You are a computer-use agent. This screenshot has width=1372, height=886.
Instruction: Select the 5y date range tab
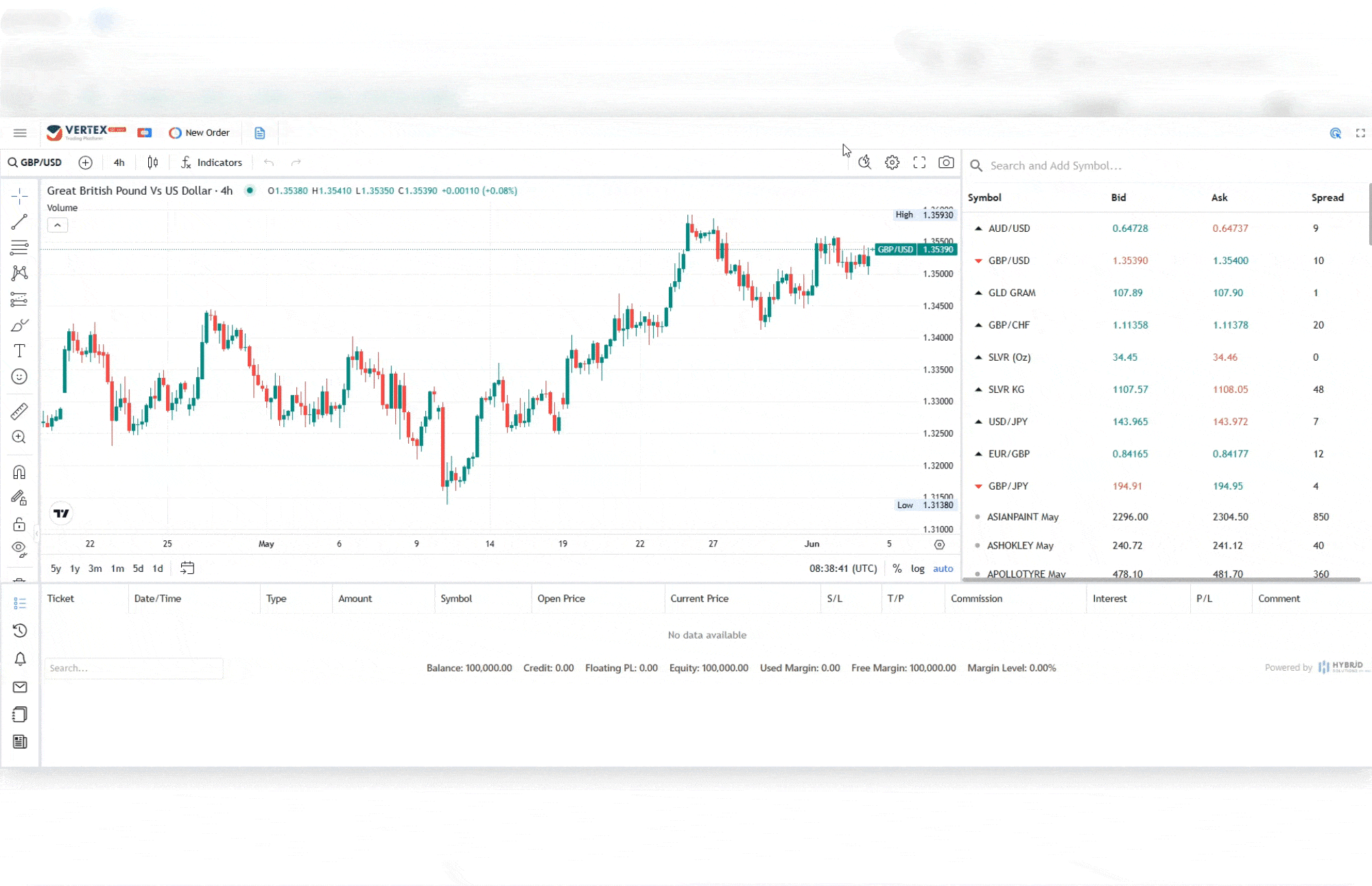56,568
